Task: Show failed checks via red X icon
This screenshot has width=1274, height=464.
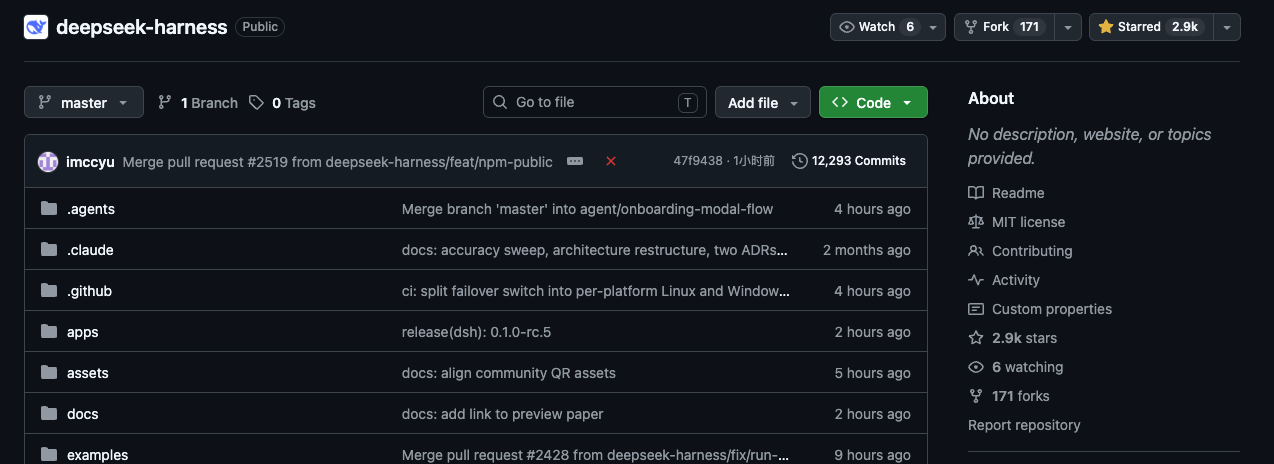Action: (x=611, y=161)
